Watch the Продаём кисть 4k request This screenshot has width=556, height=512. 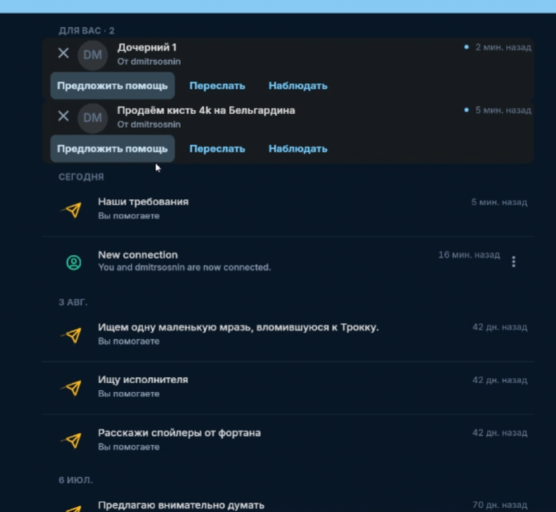click(298, 149)
